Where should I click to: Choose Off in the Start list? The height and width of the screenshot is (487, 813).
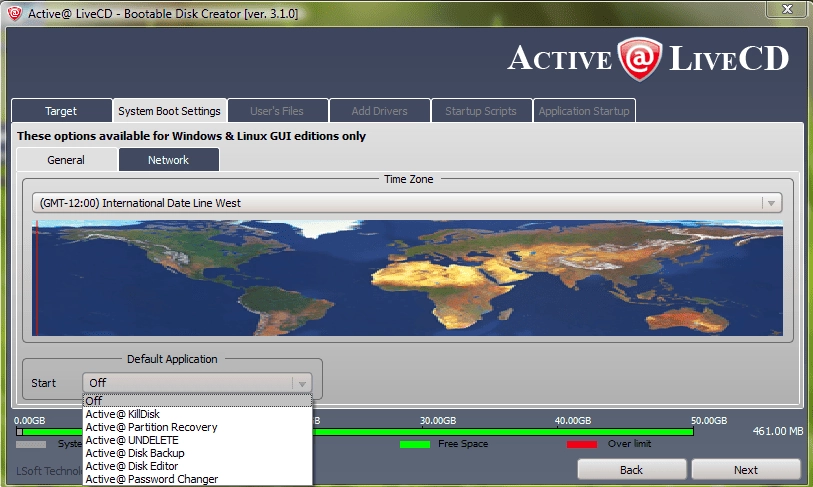pos(198,400)
